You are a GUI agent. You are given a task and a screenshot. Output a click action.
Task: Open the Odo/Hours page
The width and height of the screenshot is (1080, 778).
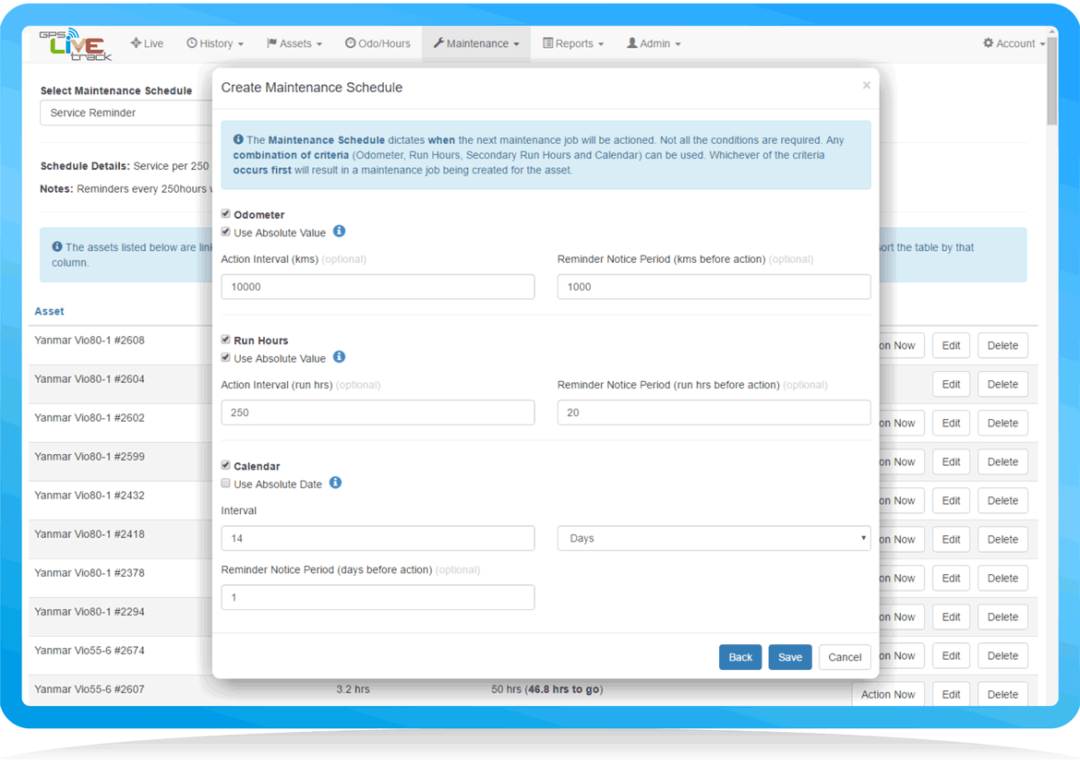[377, 44]
